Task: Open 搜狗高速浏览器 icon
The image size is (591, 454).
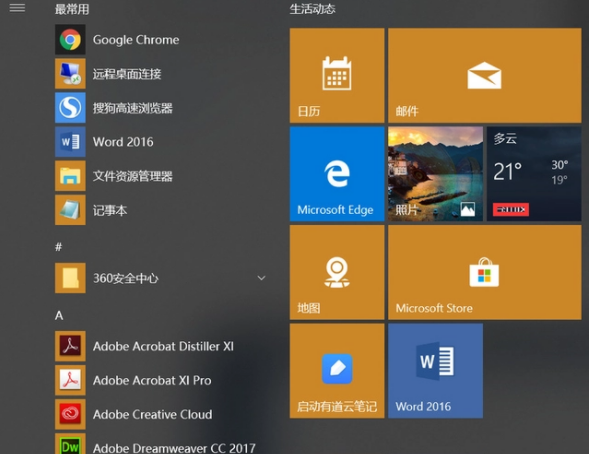Action: click(70, 108)
